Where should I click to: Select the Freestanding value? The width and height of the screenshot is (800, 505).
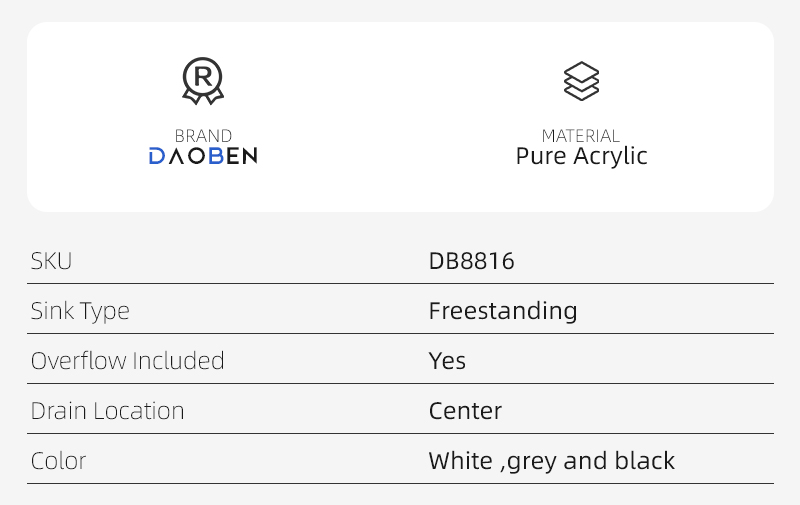pyautogui.click(x=503, y=311)
